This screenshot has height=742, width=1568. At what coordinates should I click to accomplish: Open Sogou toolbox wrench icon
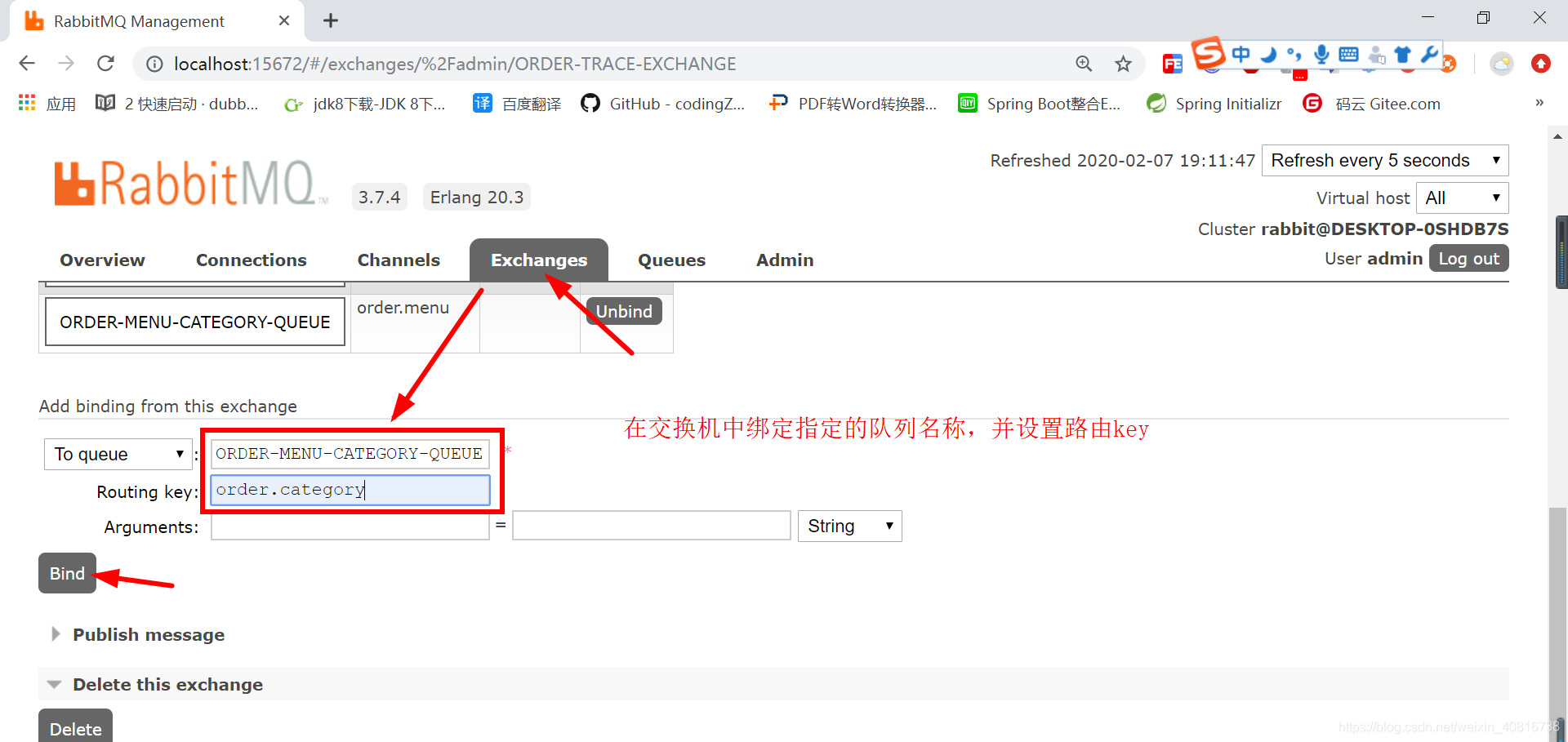pyautogui.click(x=1429, y=55)
